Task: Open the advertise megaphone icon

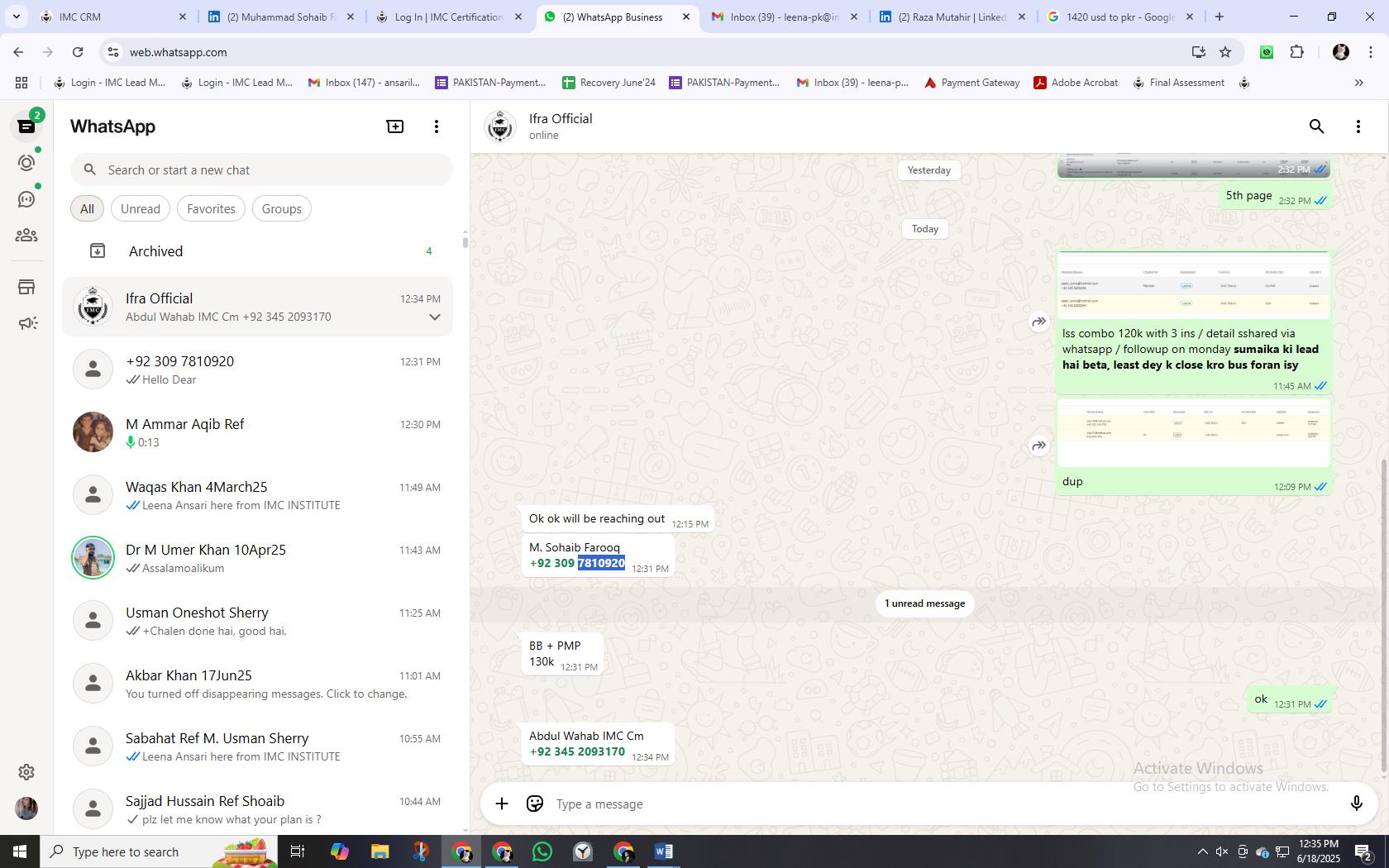Action: 26,323
